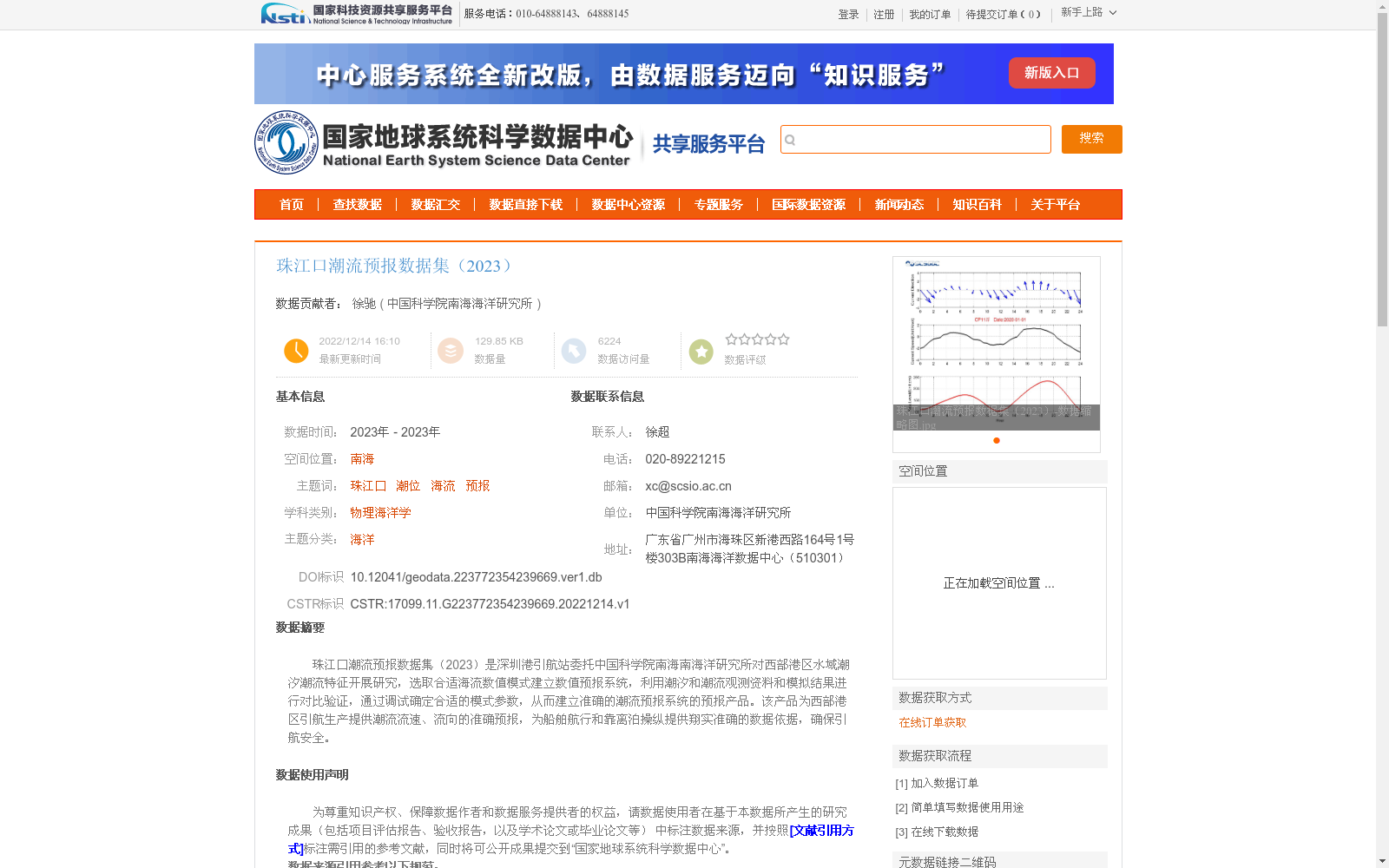Viewport: 1389px width, 868px height.
Task: Open the dataset thumbnail chart image
Action: point(997,344)
